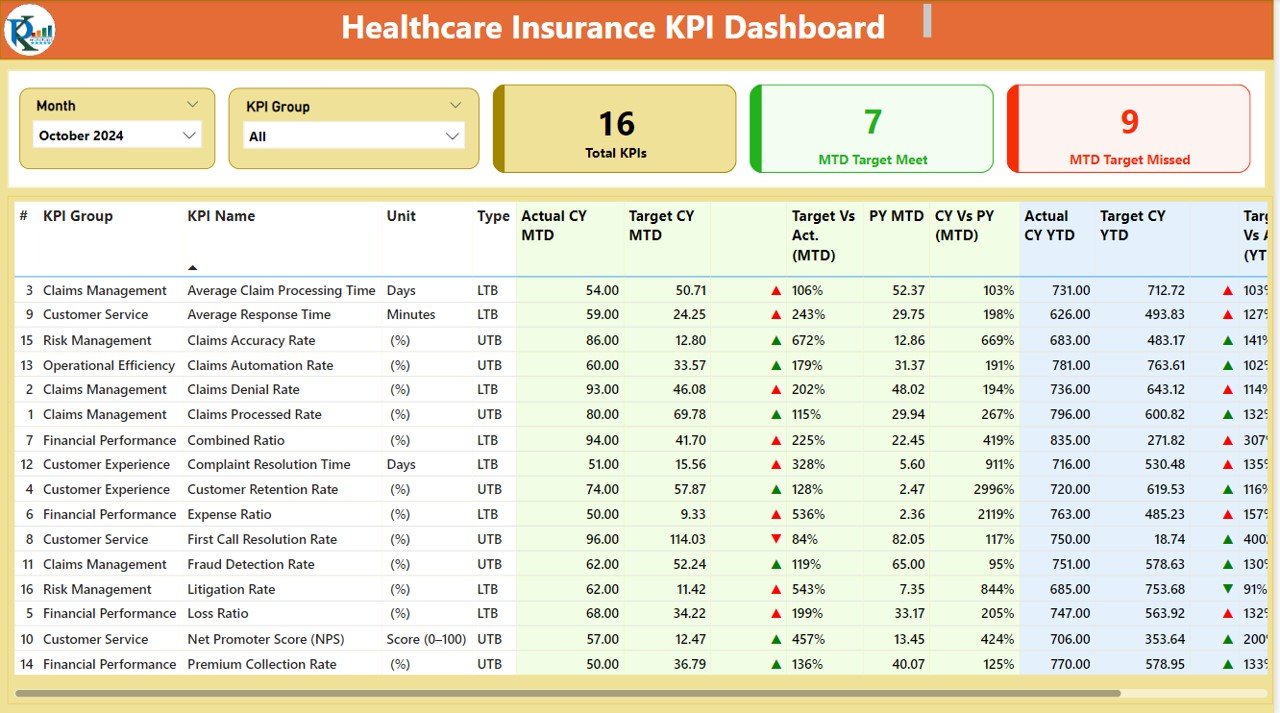Click YTD red arrow in Combined Ratio row

(x=1228, y=441)
